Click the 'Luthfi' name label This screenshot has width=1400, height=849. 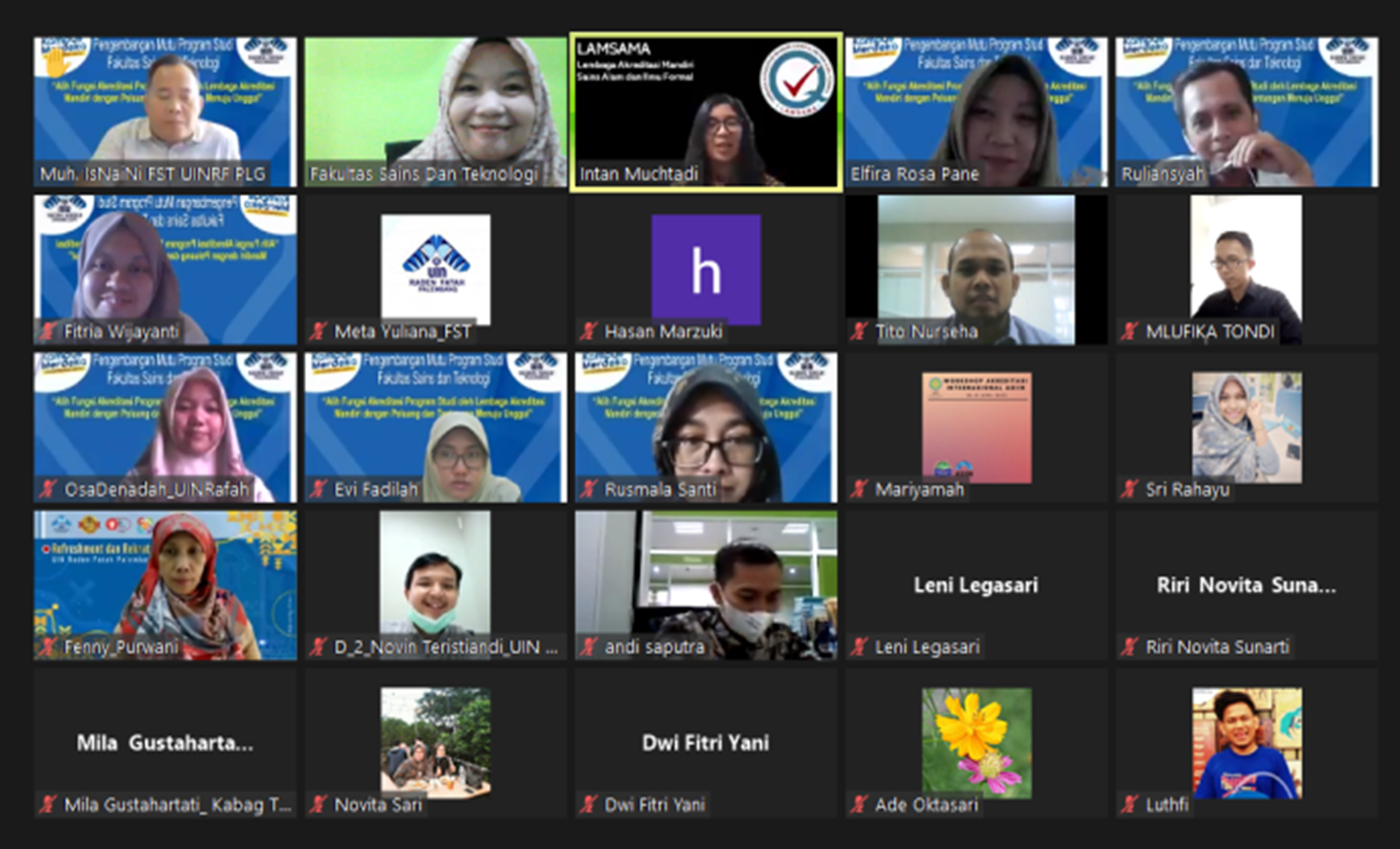(x=1167, y=805)
